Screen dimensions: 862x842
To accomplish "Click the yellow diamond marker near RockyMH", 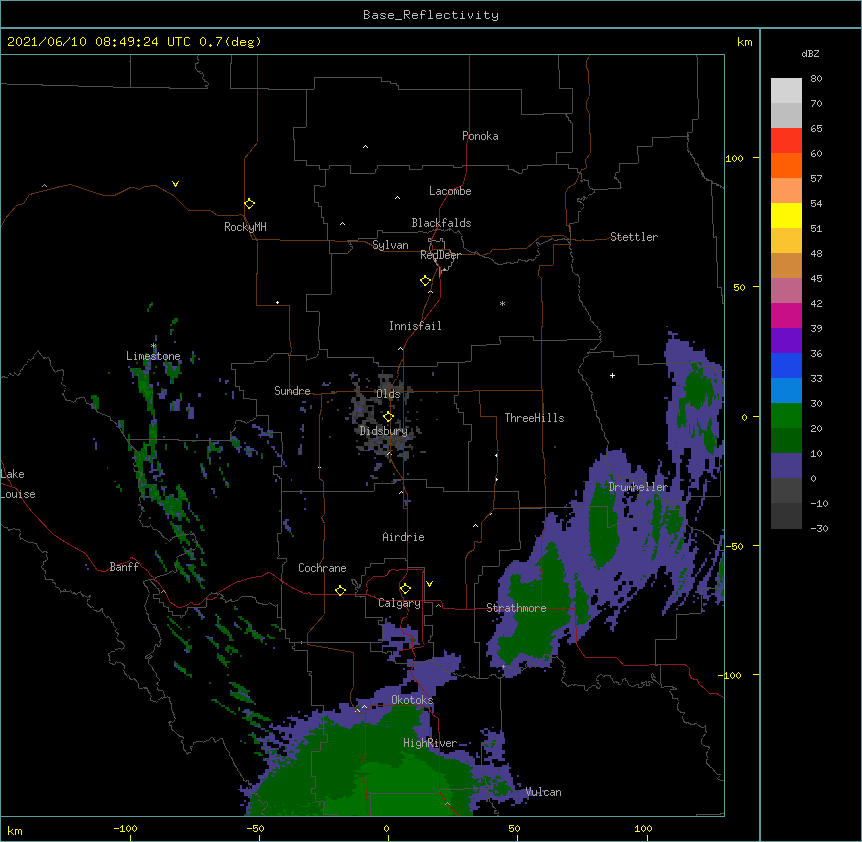I will coord(250,204).
